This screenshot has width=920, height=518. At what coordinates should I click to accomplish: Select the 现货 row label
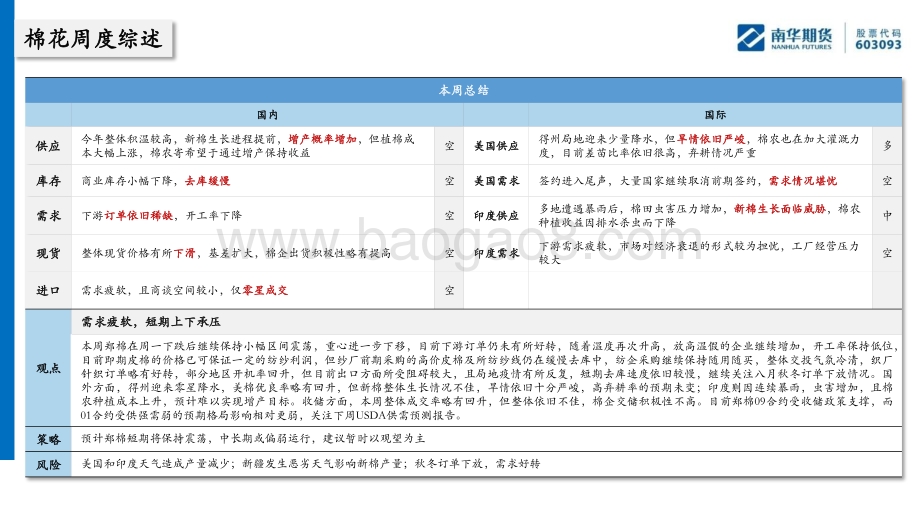[x=48, y=253]
